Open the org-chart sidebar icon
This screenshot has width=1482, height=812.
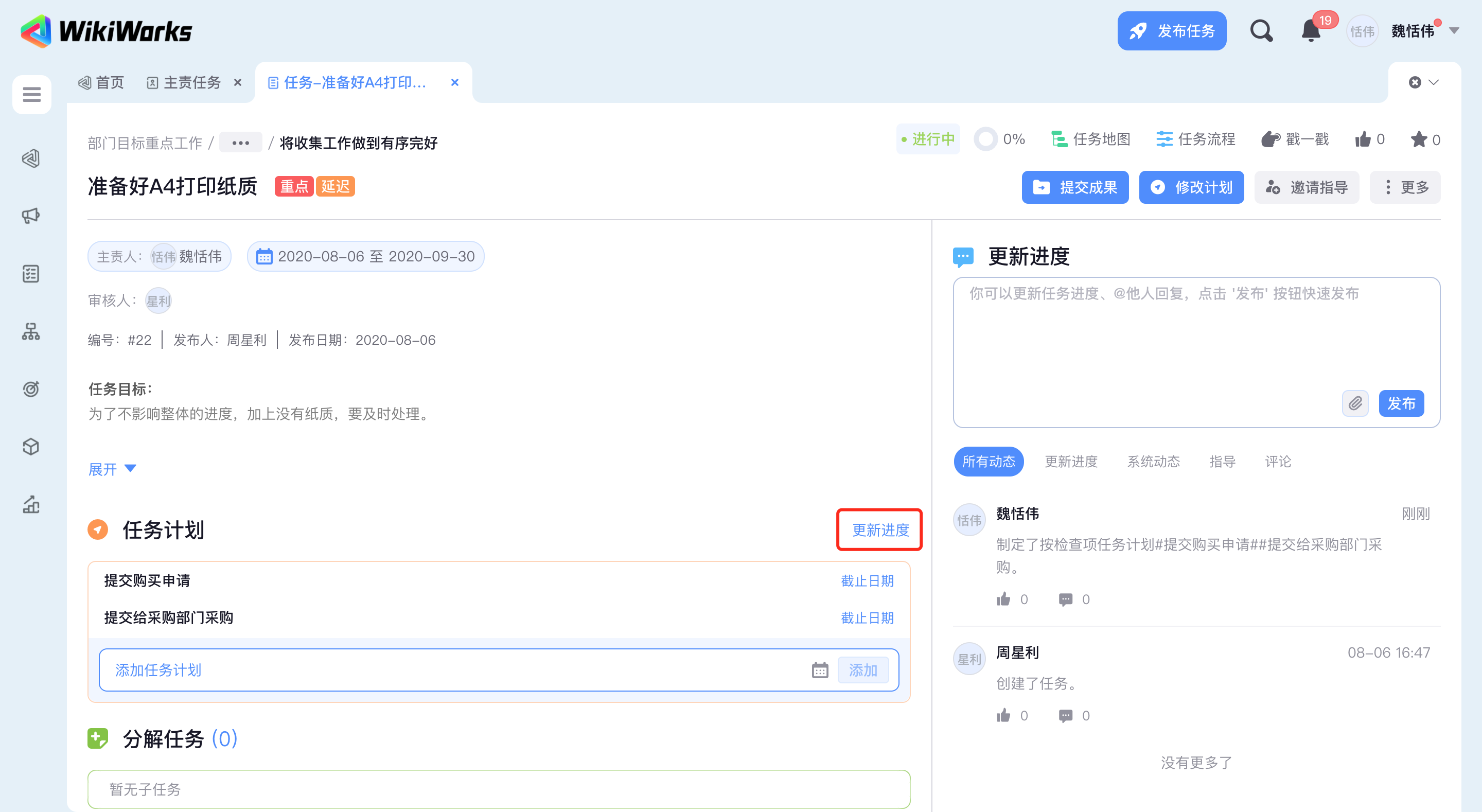(x=31, y=331)
